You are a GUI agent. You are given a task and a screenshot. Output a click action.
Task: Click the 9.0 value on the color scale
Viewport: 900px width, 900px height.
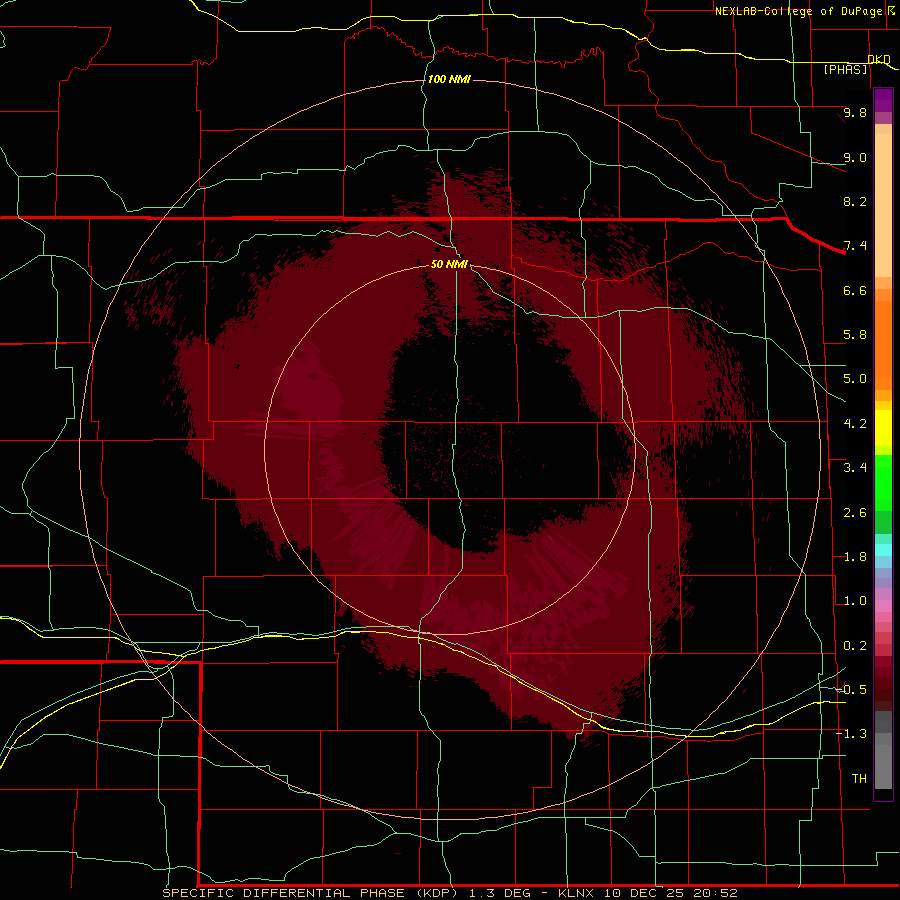coord(855,157)
